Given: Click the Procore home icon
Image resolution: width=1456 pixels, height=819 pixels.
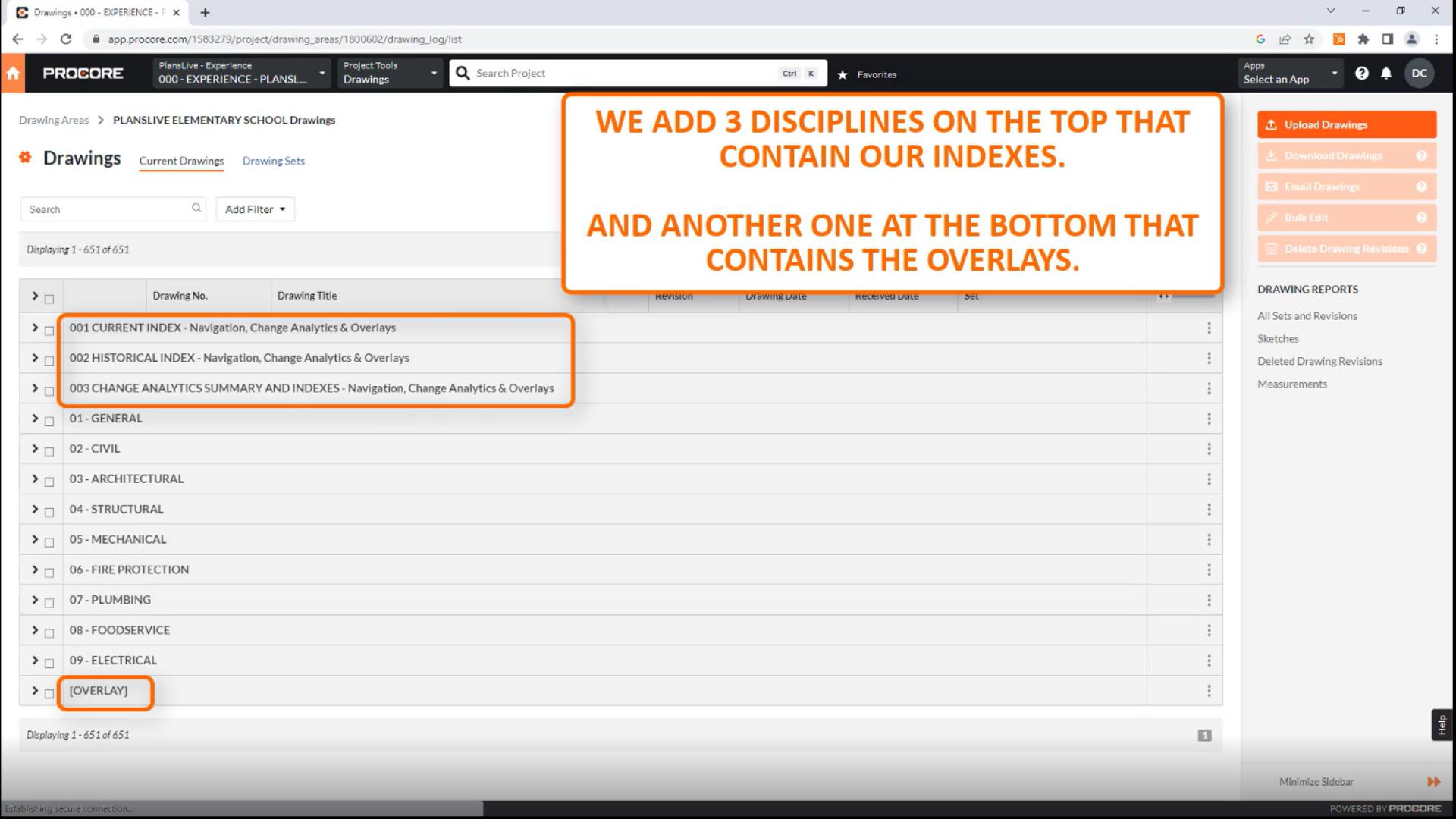Looking at the screenshot, I should pyautogui.click(x=13, y=74).
